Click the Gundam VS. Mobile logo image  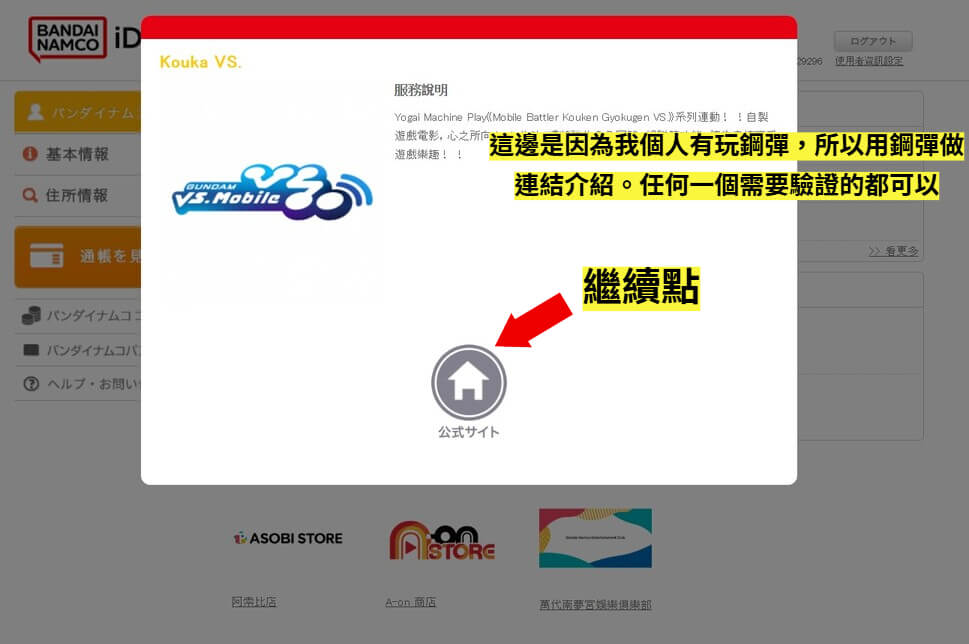coord(273,192)
